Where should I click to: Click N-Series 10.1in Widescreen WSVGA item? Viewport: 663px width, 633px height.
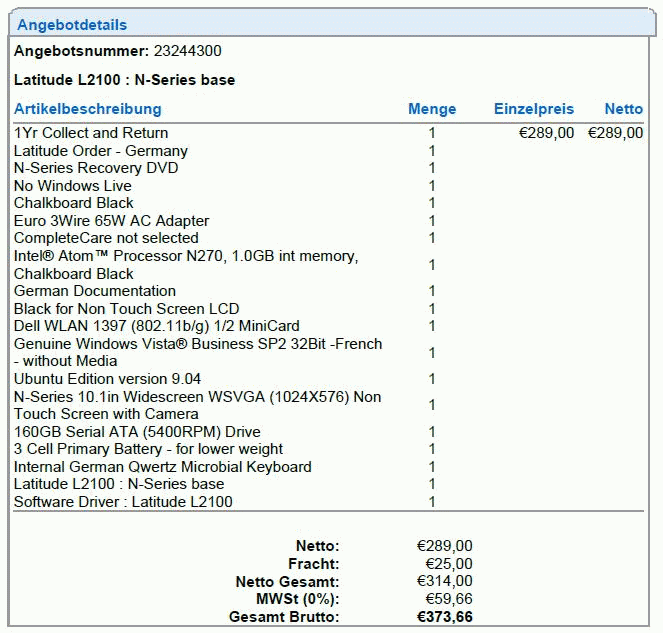click(x=197, y=406)
